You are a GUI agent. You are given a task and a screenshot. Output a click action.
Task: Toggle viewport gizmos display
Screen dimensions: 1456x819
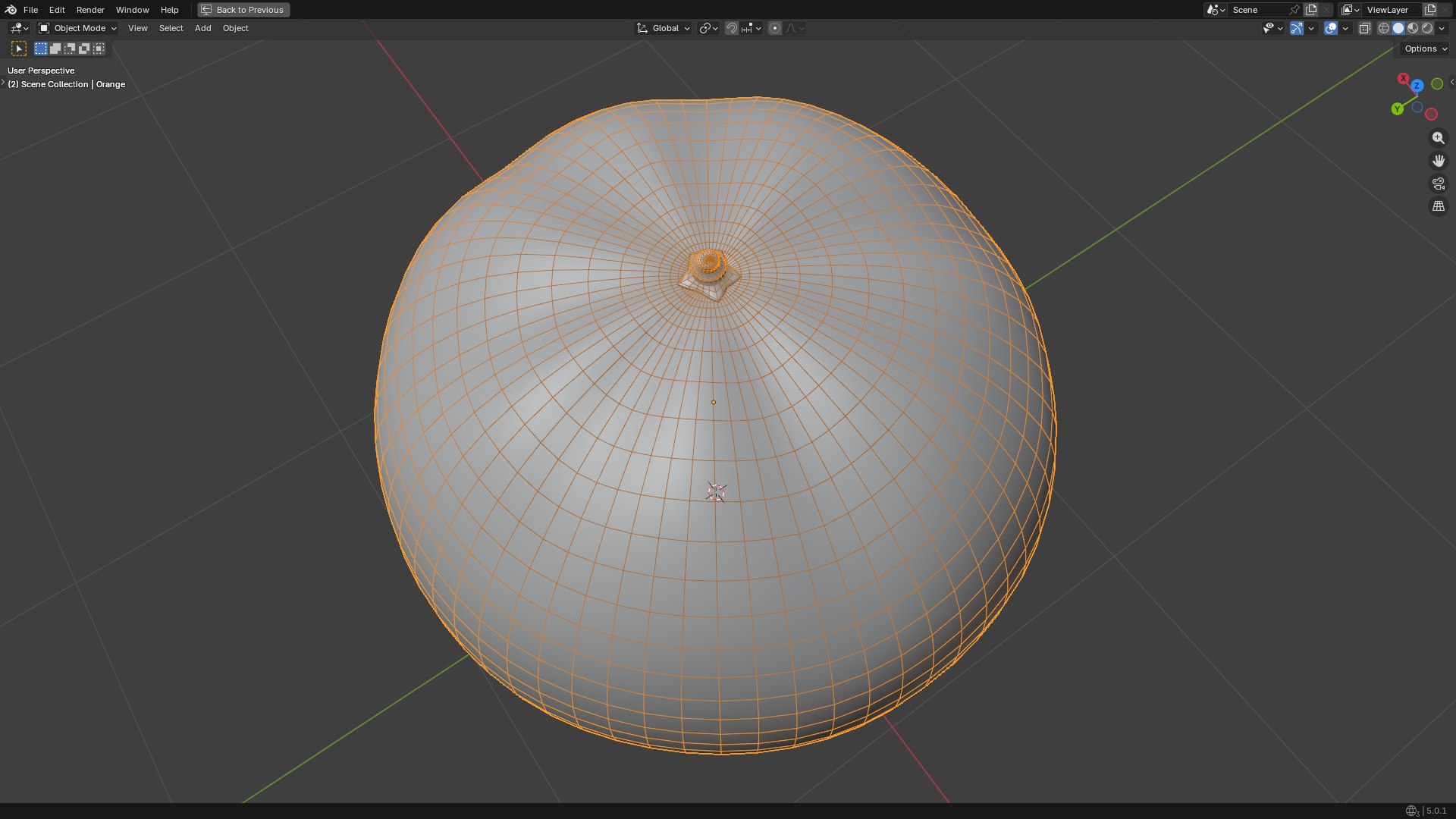(1297, 28)
